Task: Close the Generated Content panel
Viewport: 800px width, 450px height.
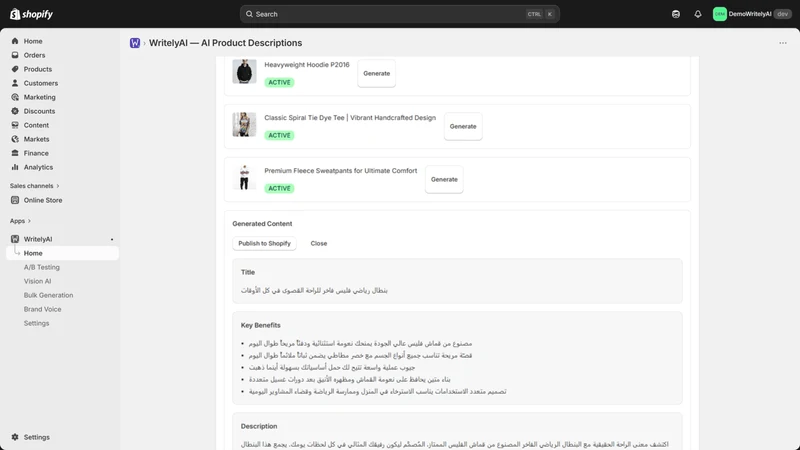Action: click(319, 243)
